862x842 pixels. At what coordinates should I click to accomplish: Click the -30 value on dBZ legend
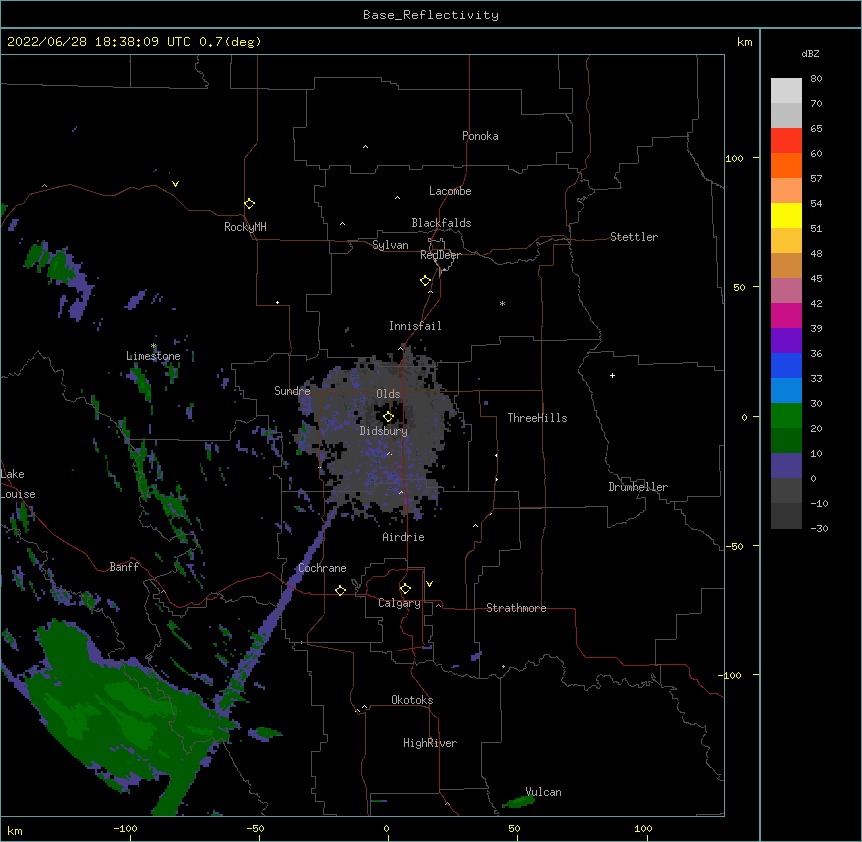point(819,528)
